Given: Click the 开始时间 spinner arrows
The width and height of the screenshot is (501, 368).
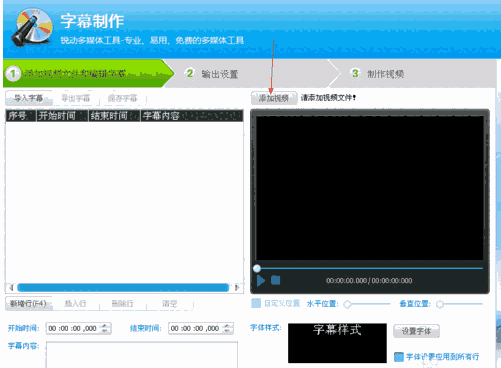Looking at the screenshot, I should (105, 328).
